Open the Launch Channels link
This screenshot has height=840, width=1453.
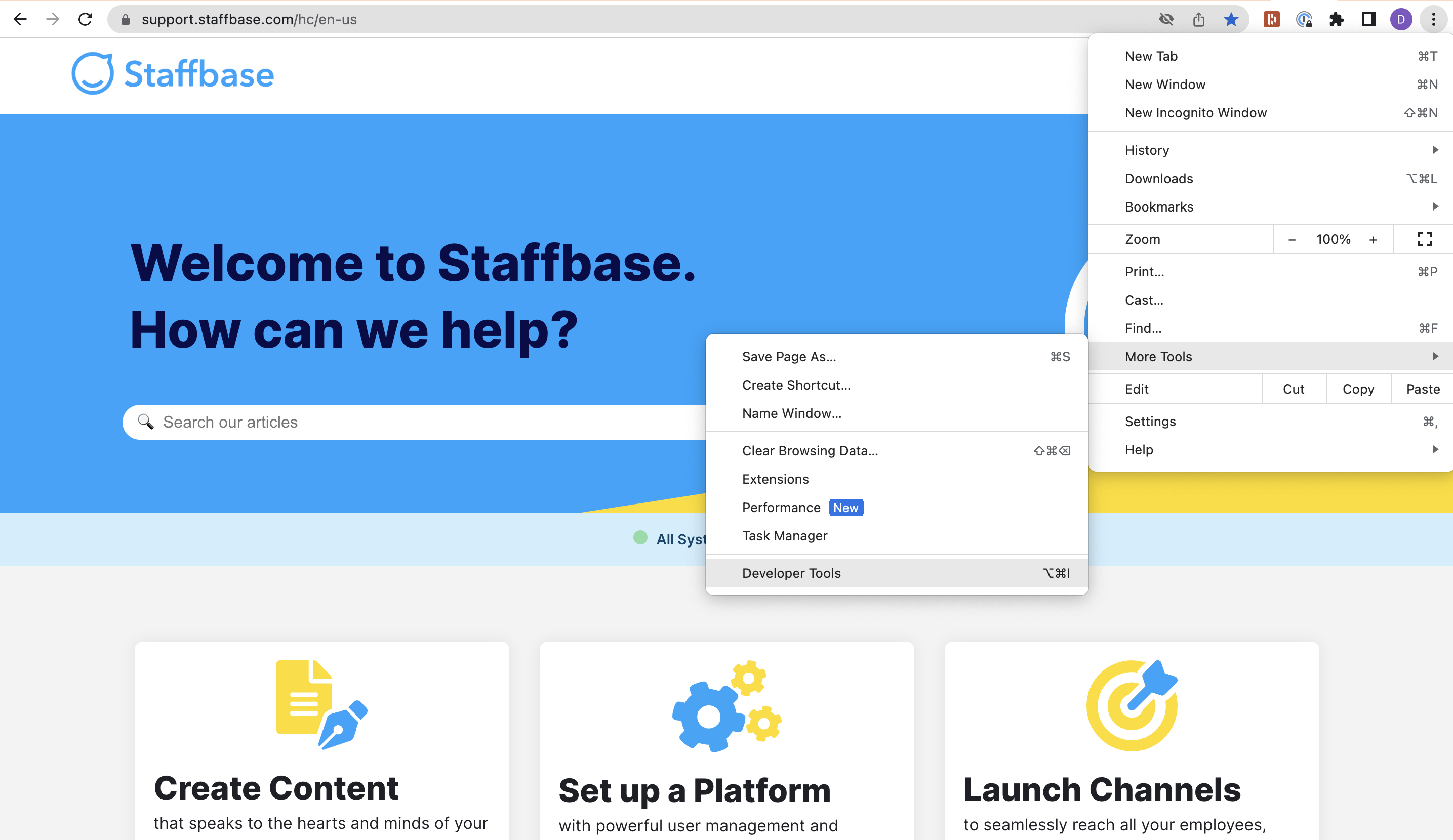(1102, 789)
